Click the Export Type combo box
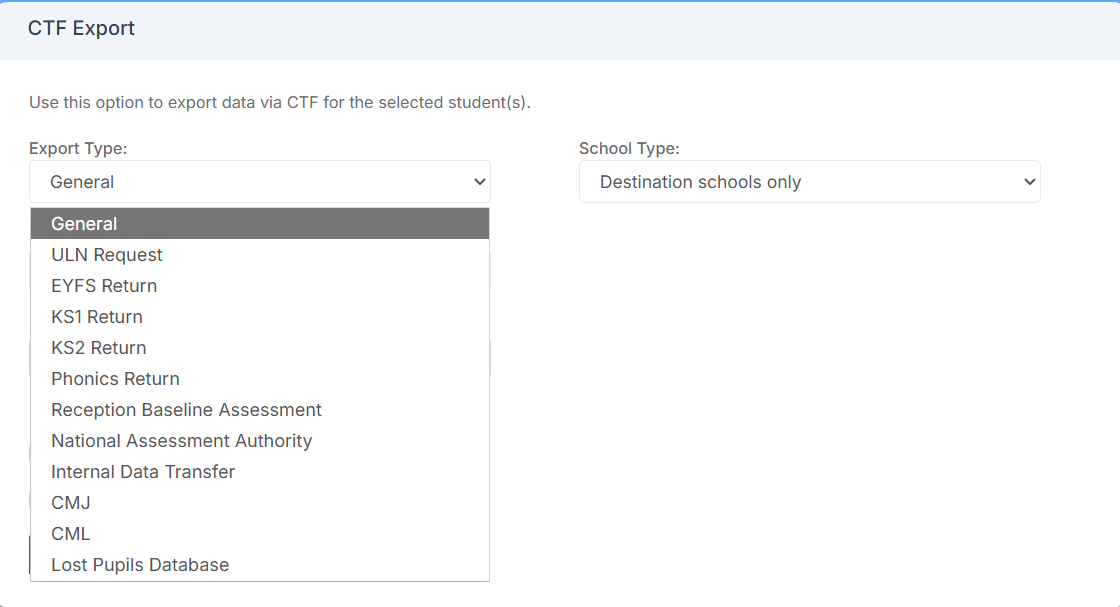 [x=260, y=181]
